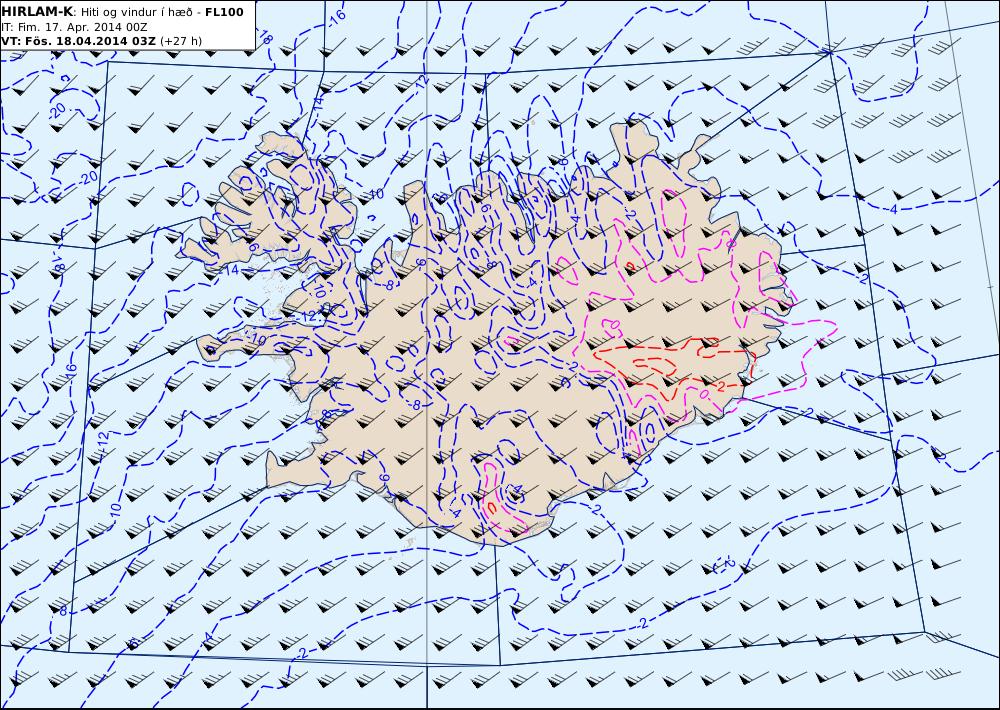Screen dimensions: 1000x710
Task: Click the 'VT: Fös. 18.04.2014 03Z' valid time
Action: click(x=78, y=41)
